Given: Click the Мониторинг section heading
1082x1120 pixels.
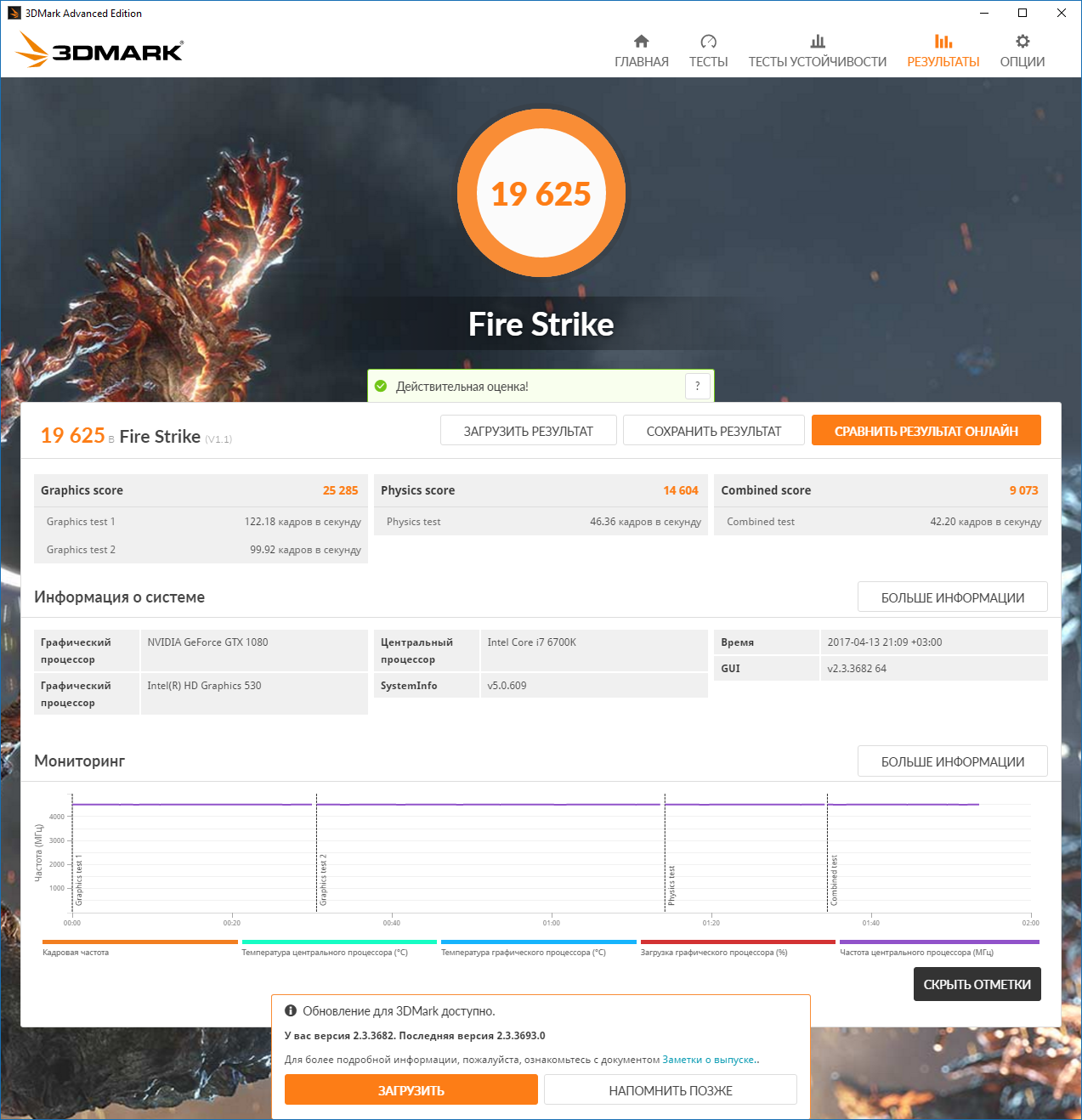Looking at the screenshot, I should coord(79,761).
